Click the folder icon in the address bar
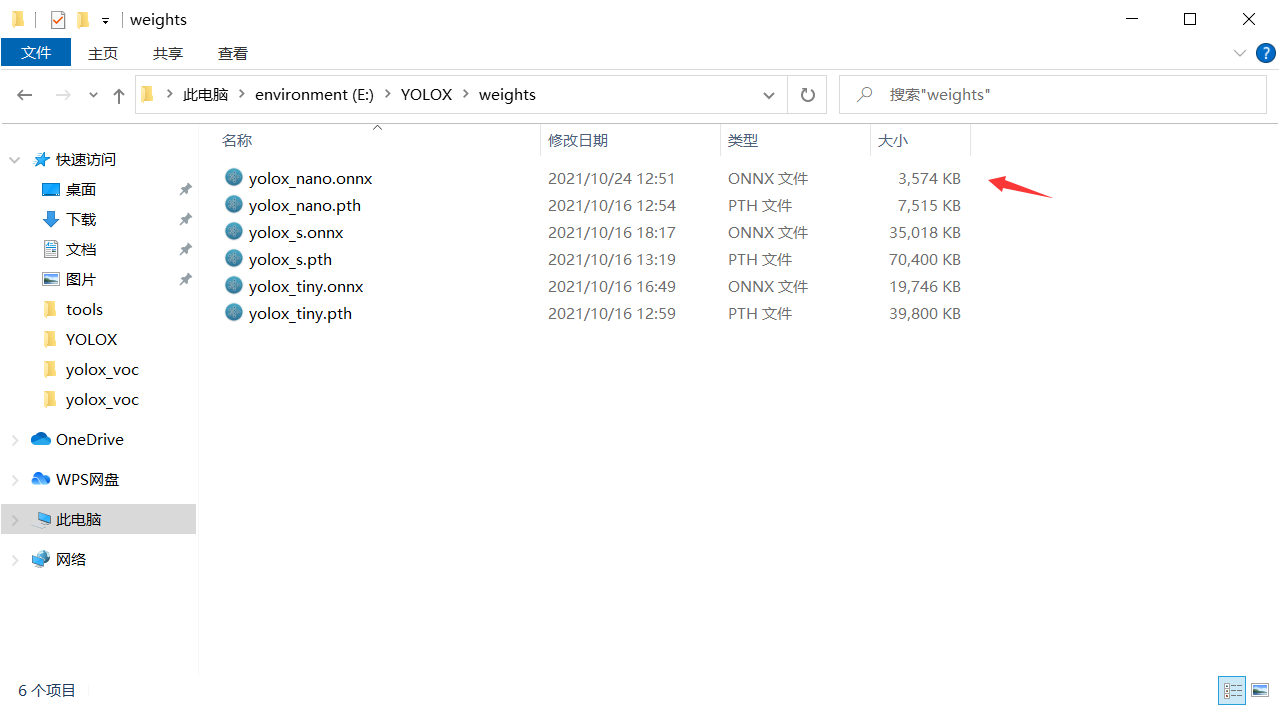This screenshot has height=706, width=1280. tap(147, 93)
